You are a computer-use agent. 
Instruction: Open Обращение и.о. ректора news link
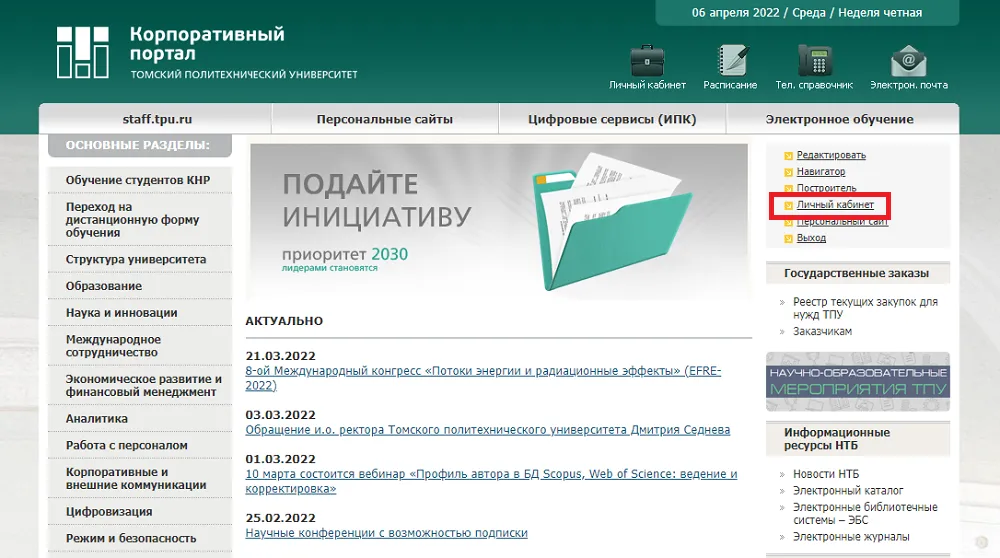point(488,430)
